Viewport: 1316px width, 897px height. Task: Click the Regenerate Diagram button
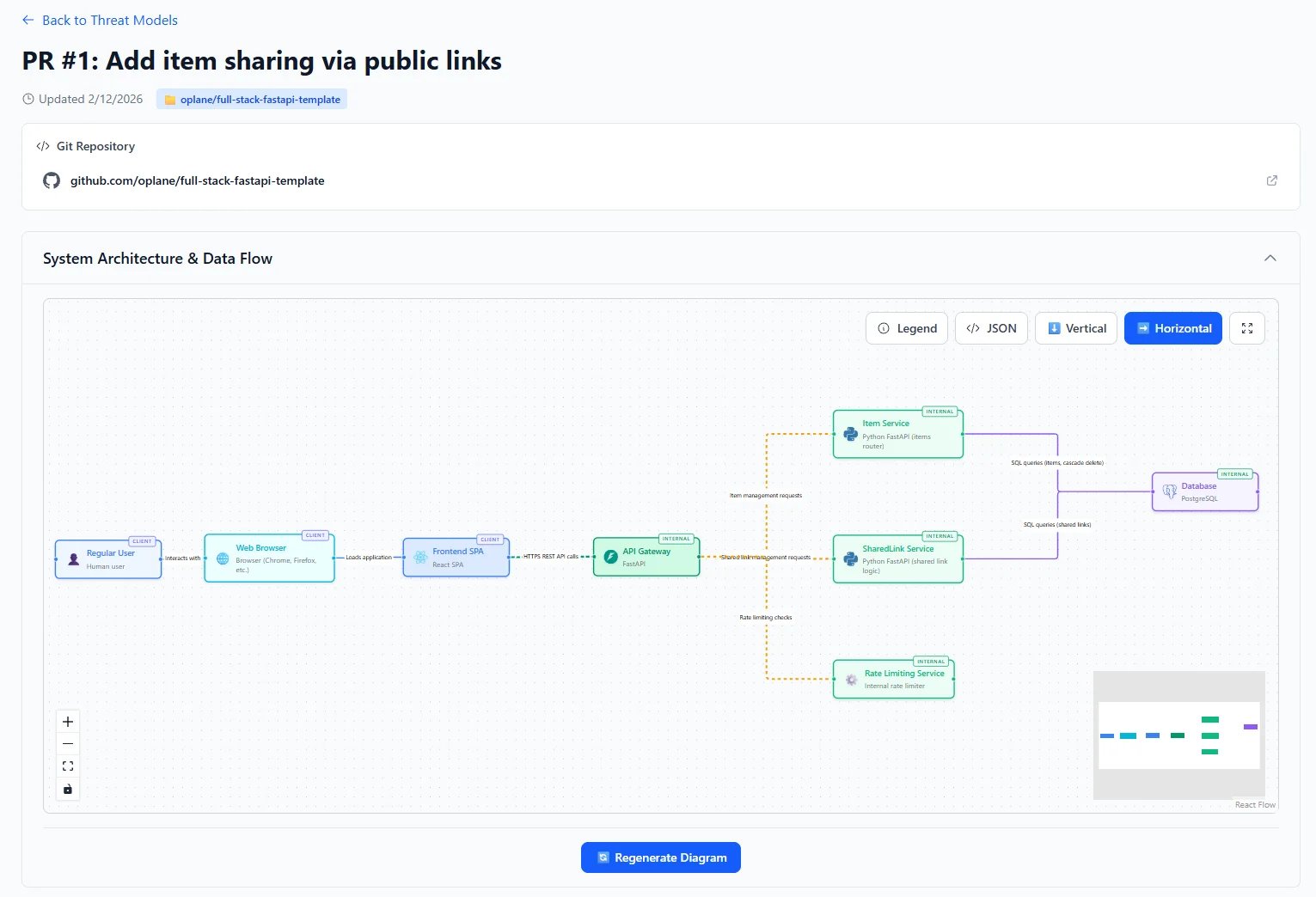[661, 857]
